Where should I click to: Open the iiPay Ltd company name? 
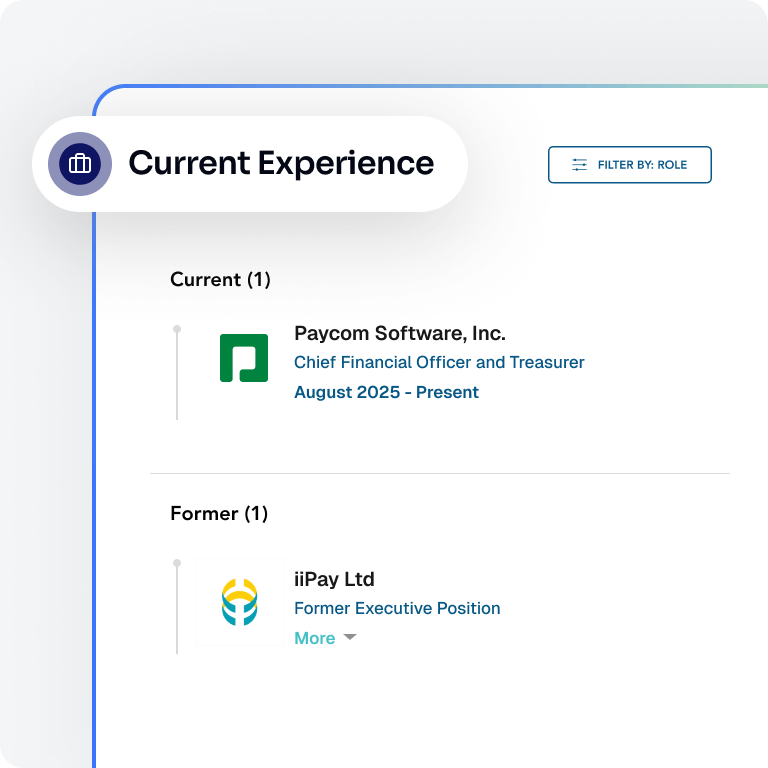point(334,579)
